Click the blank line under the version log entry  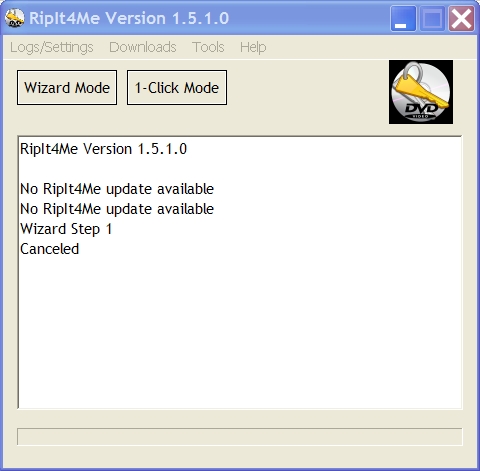tap(240, 169)
